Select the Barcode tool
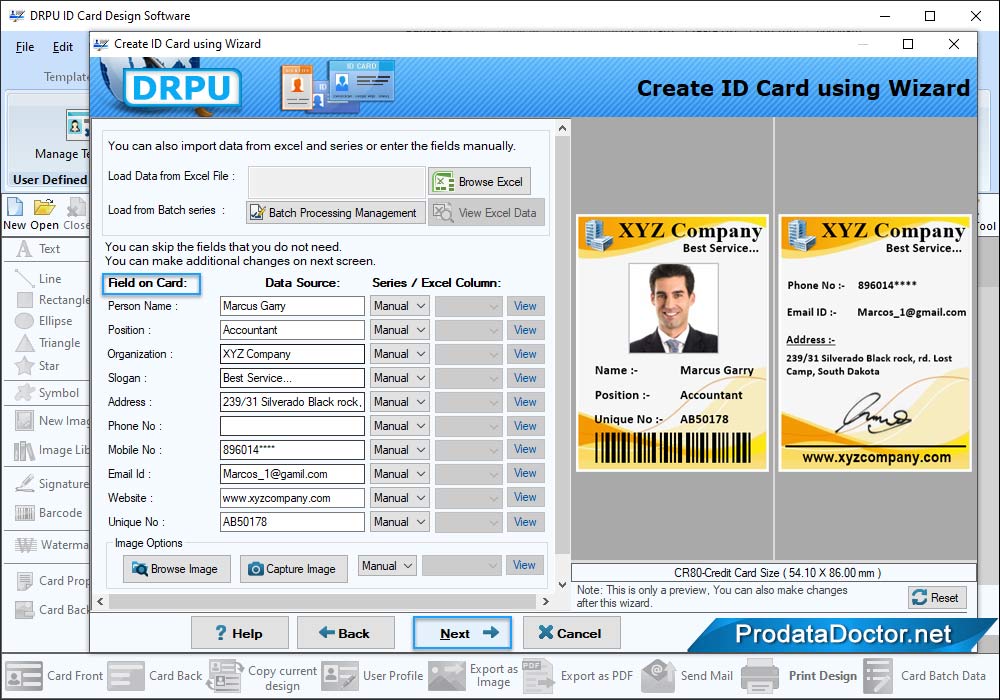The image size is (1000, 700). click(48, 513)
